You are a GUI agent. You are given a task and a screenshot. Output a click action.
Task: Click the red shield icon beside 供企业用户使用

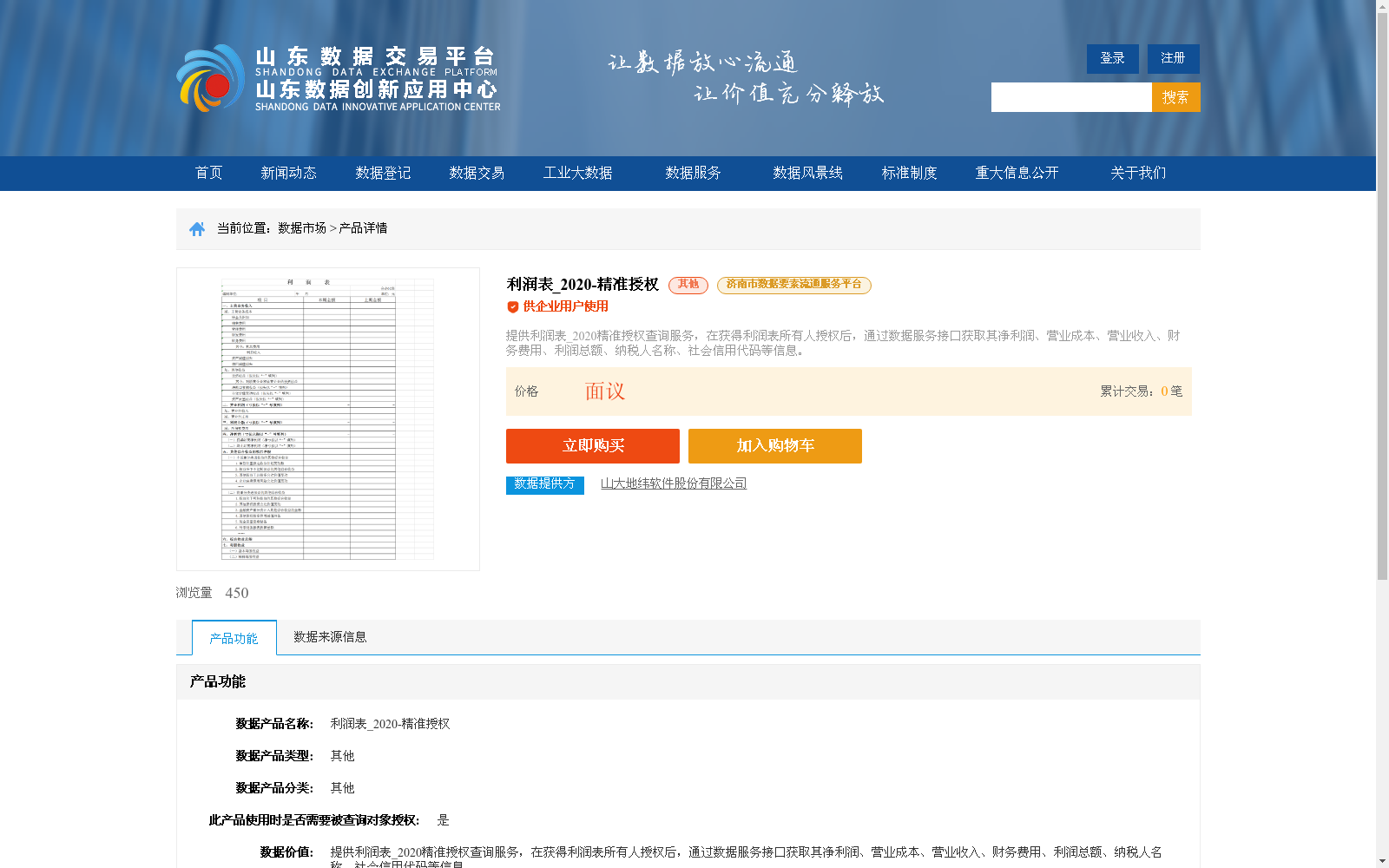[x=513, y=307]
